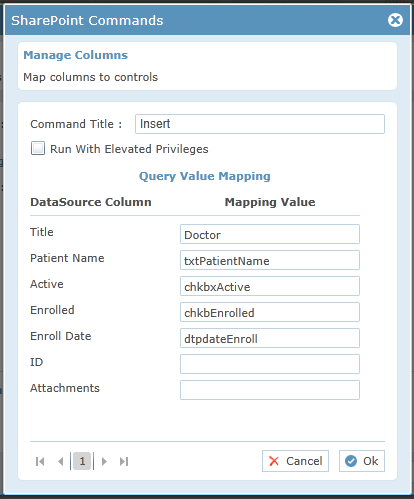The width and height of the screenshot is (414, 499).
Task: Click the Enroll Date column label
Action: click(61, 336)
